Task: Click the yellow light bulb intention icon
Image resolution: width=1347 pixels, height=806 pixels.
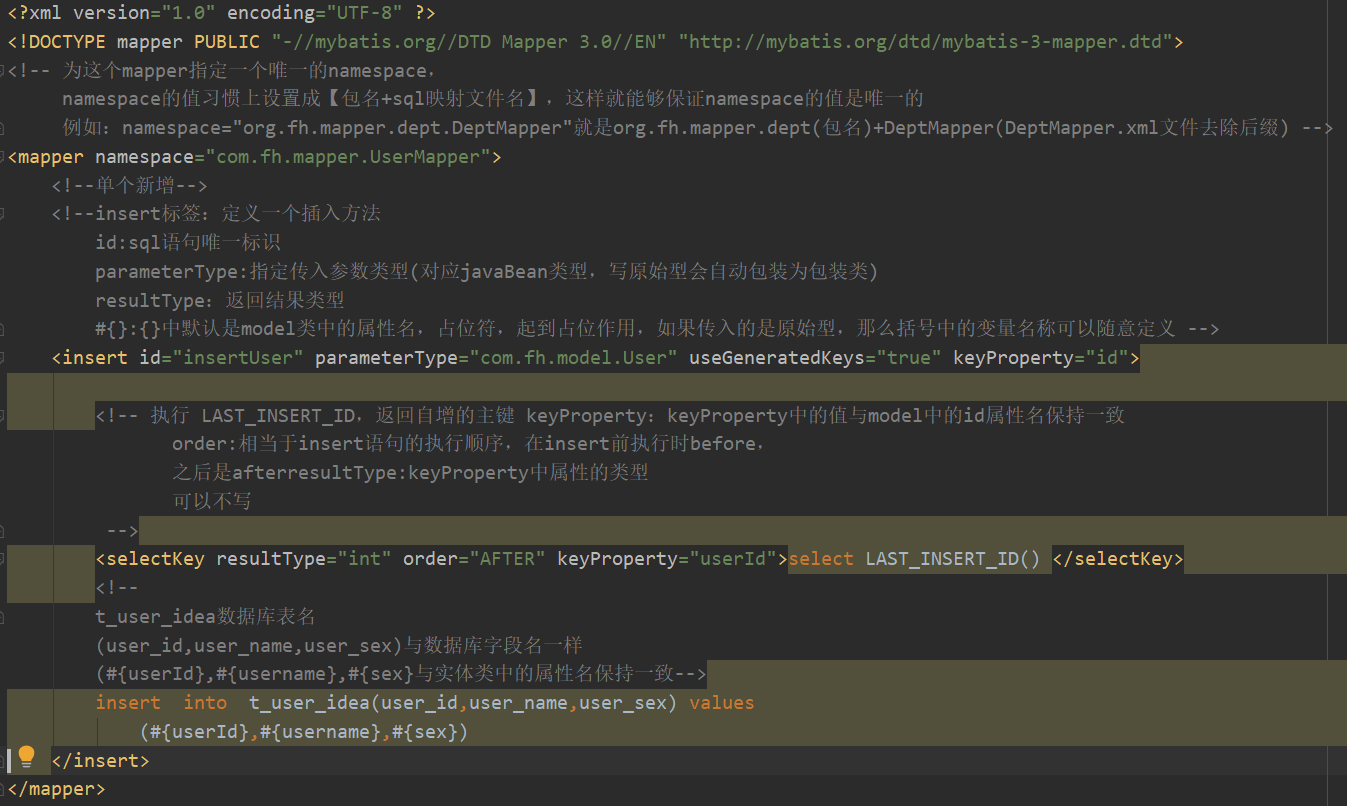Action: (x=26, y=756)
